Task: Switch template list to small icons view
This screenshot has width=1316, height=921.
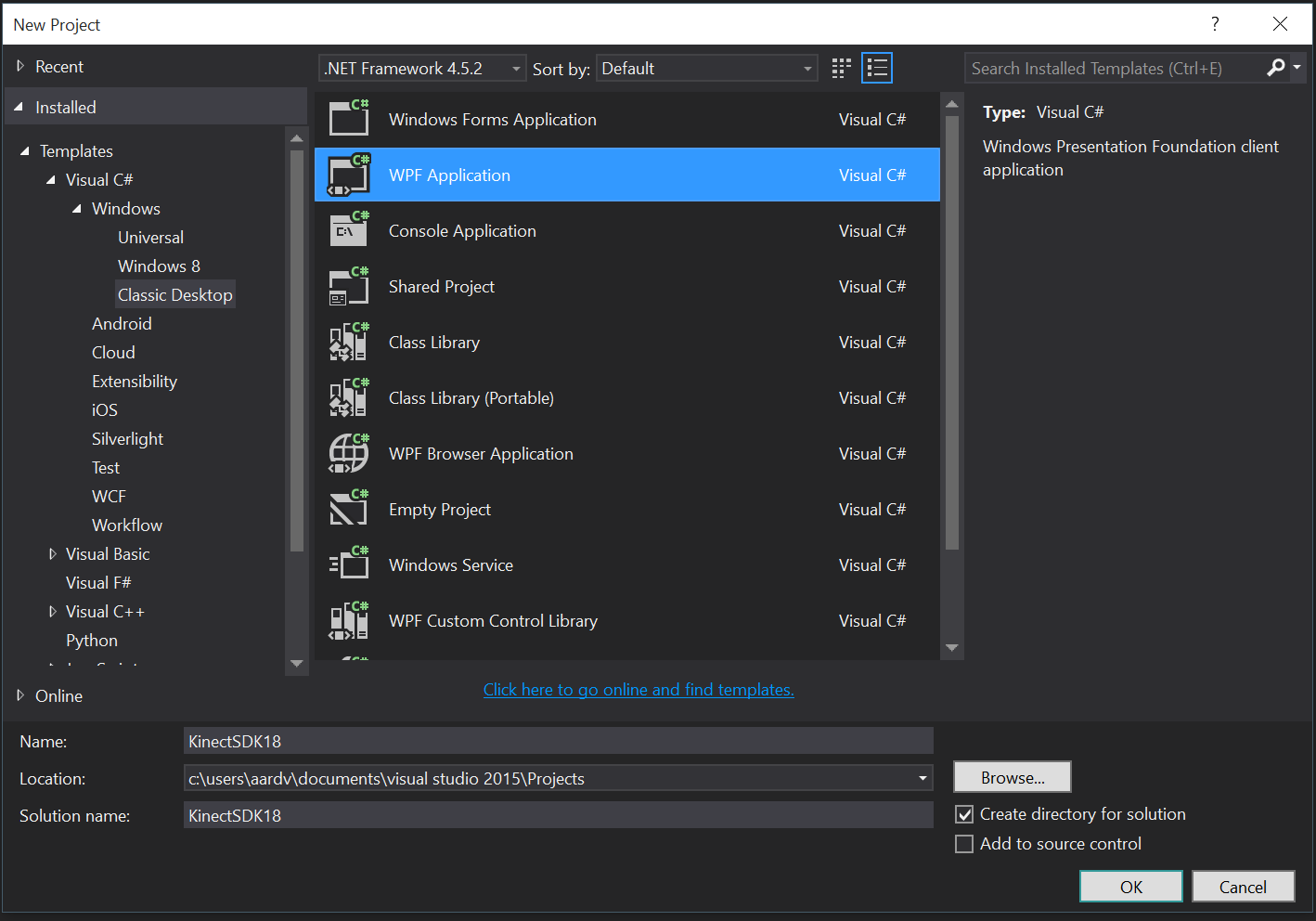Action: coord(840,68)
